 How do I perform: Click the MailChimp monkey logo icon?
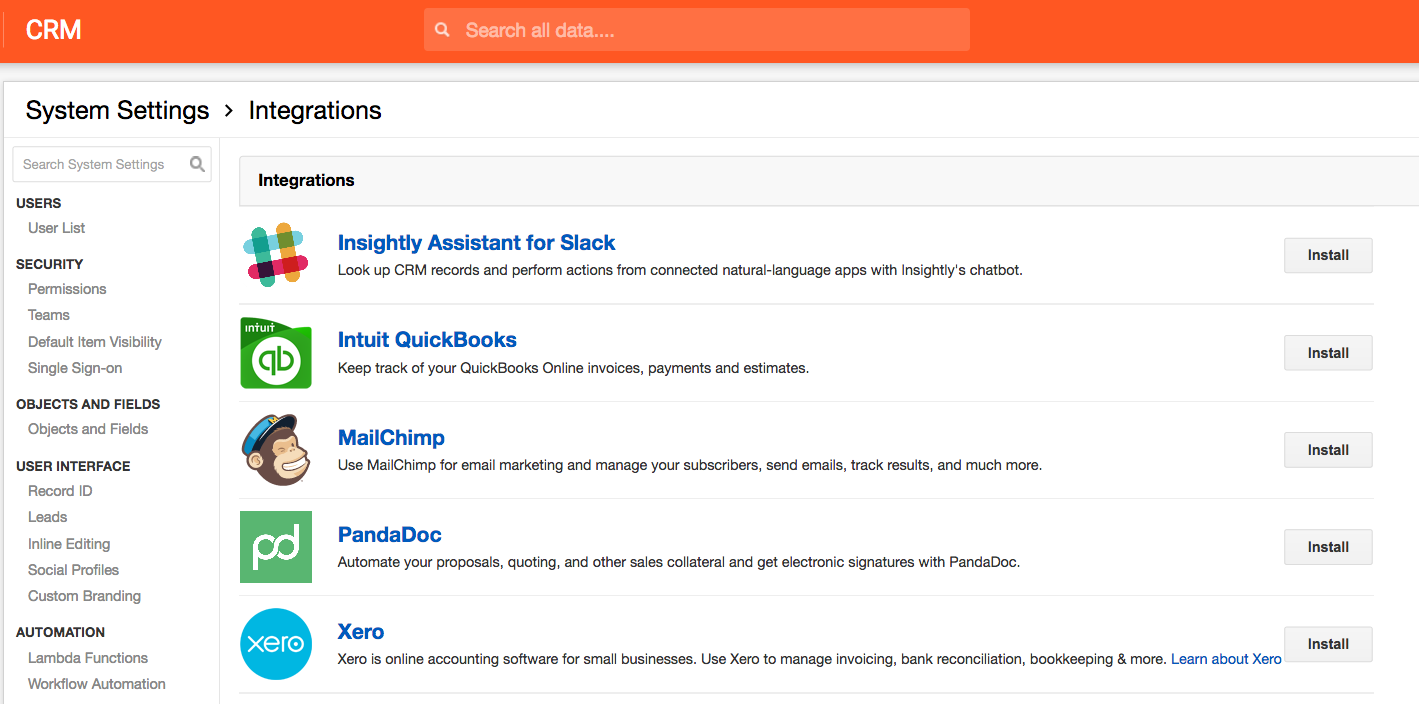273,450
